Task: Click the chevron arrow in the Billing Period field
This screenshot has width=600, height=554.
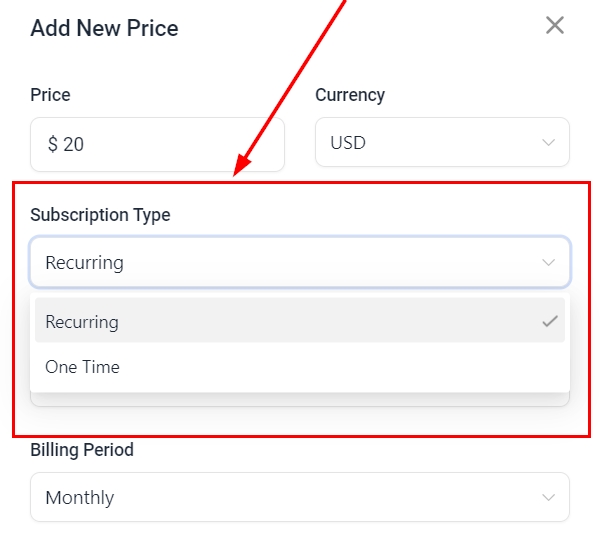Action: tap(548, 497)
